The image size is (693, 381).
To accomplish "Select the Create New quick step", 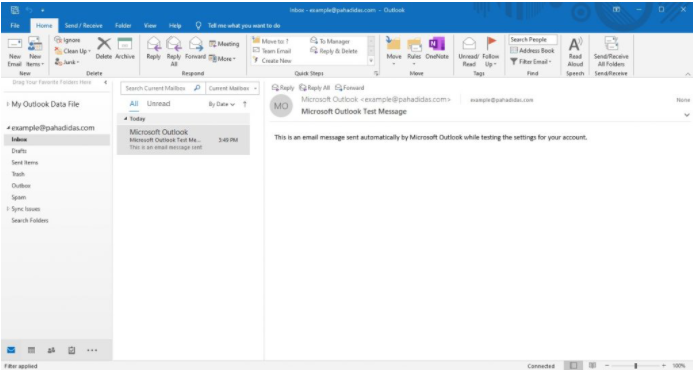I will click(x=272, y=61).
